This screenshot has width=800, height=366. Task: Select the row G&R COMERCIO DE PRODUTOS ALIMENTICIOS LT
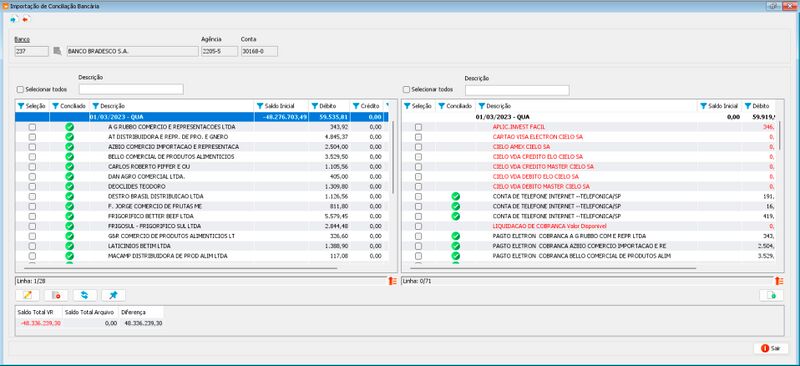pos(202,236)
